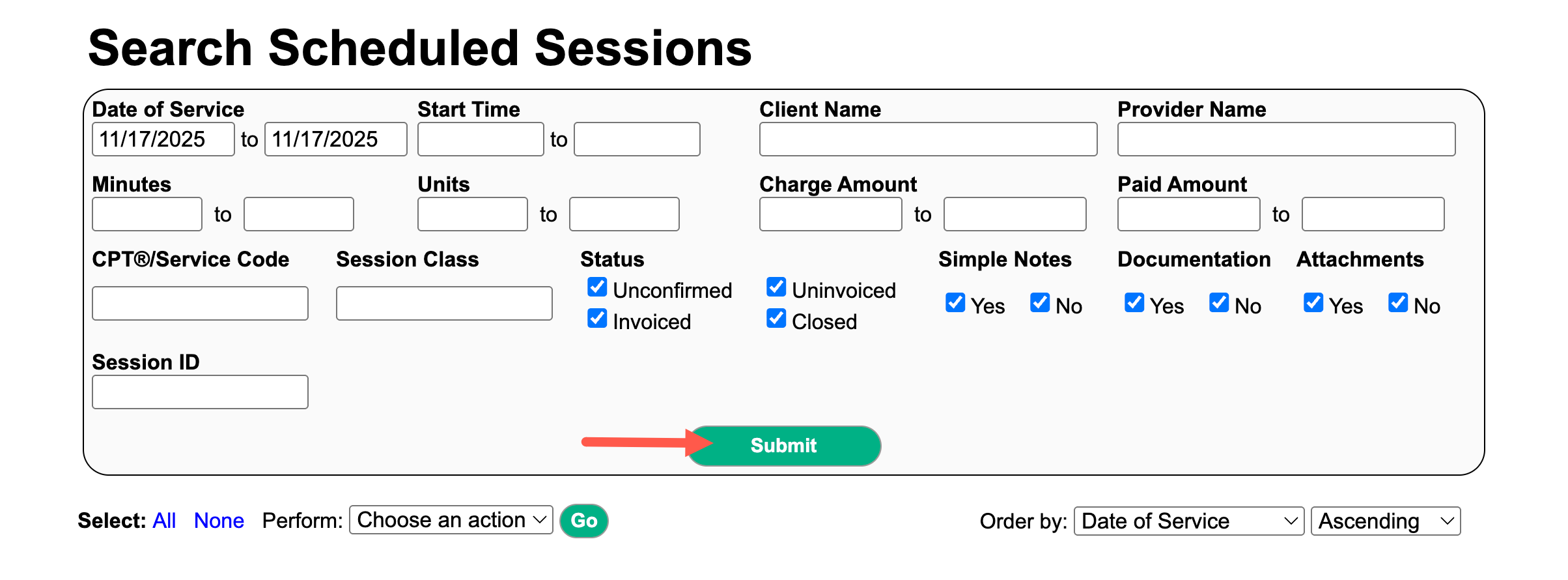Open the Order by Date of Service dropdown
This screenshot has height=580, width=1568.
(x=1188, y=521)
